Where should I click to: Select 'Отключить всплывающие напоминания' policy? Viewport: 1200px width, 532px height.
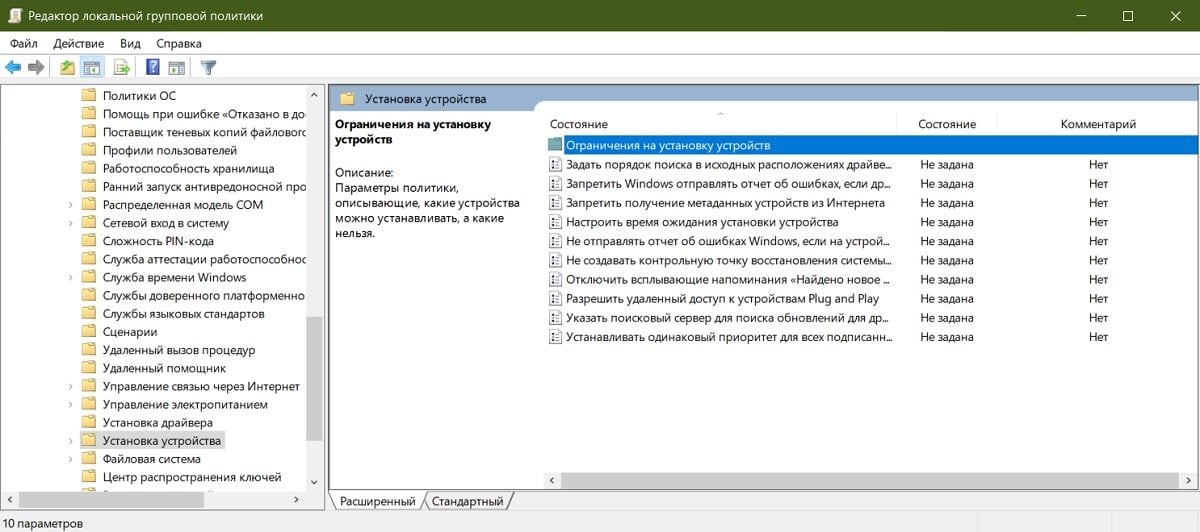pos(729,280)
